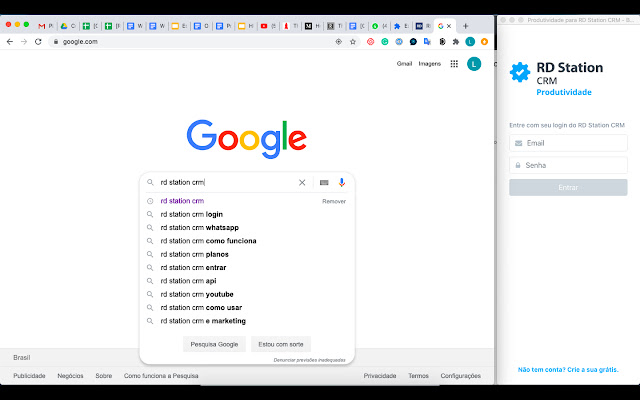640x400 pixels.
Task: Switch to the Google Drive tab
Action: pos(68,26)
